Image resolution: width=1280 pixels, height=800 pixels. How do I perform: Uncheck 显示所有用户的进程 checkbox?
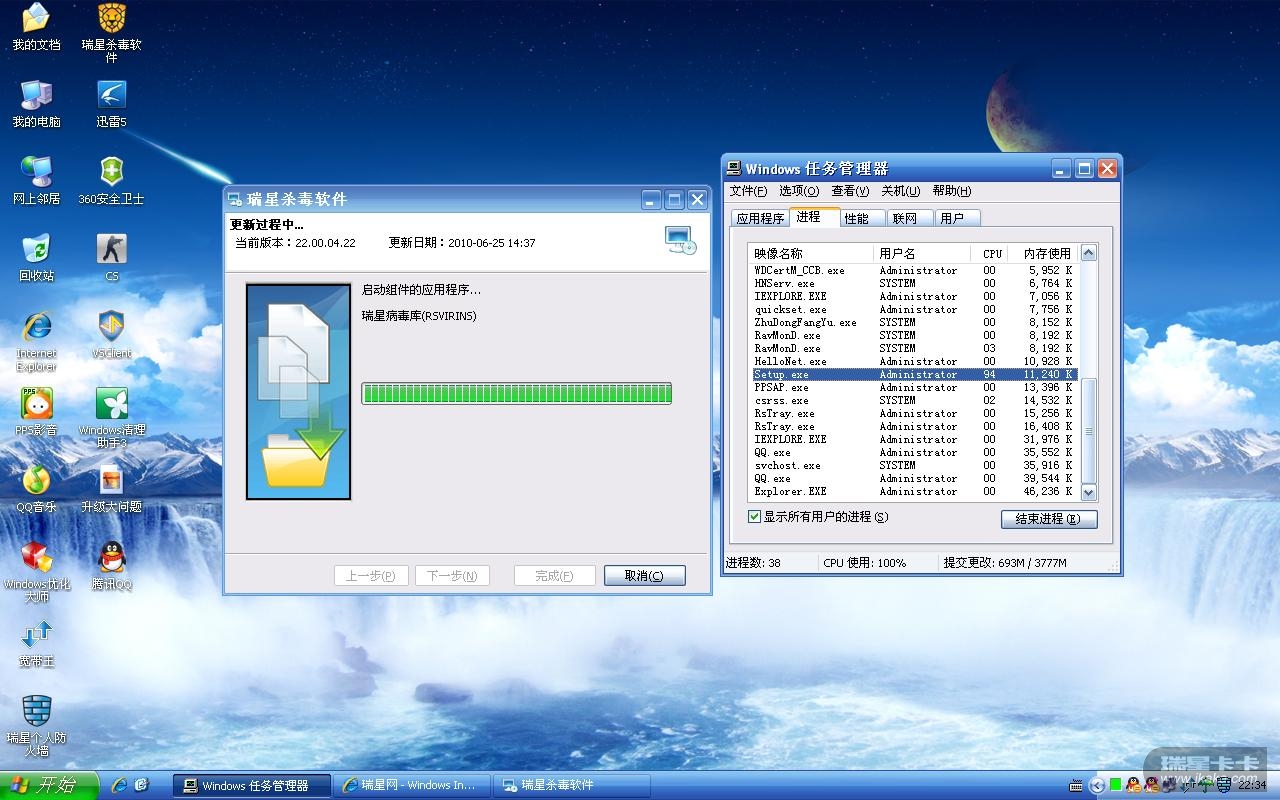click(x=755, y=517)
